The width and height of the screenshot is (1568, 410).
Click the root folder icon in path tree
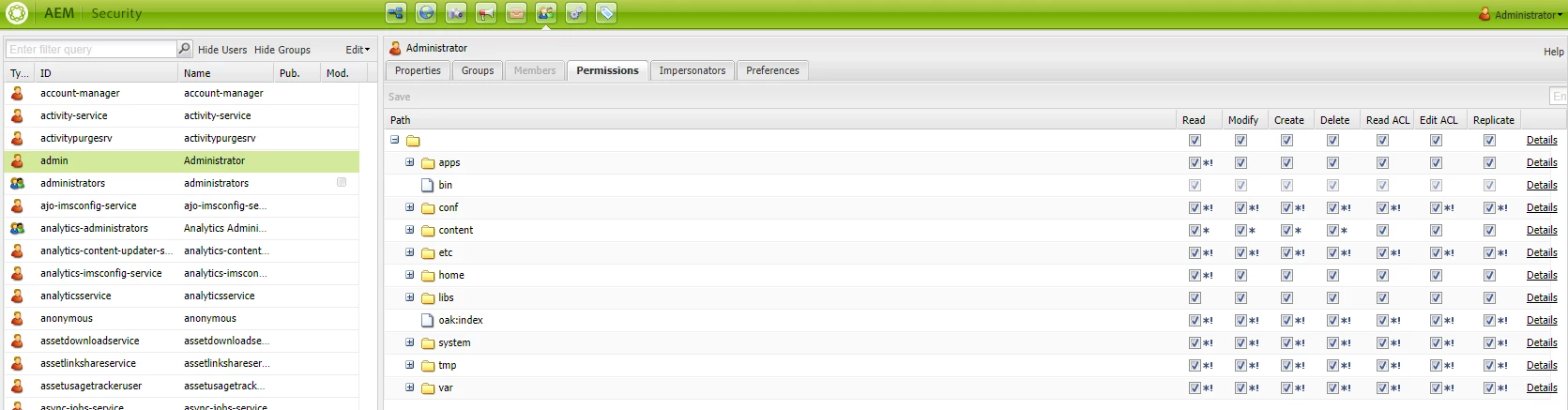tap(413, 141)
